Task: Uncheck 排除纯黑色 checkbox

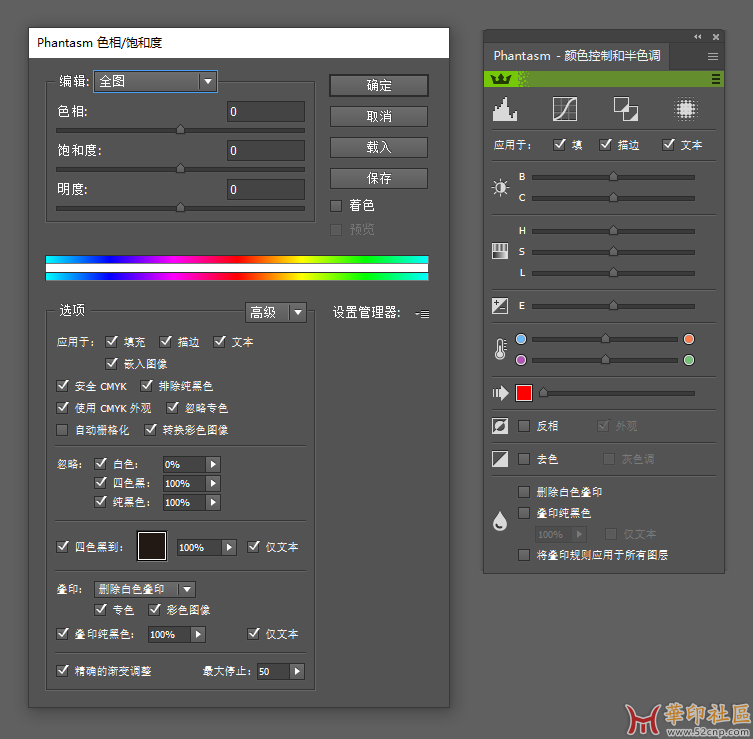Action: [146, 386]
